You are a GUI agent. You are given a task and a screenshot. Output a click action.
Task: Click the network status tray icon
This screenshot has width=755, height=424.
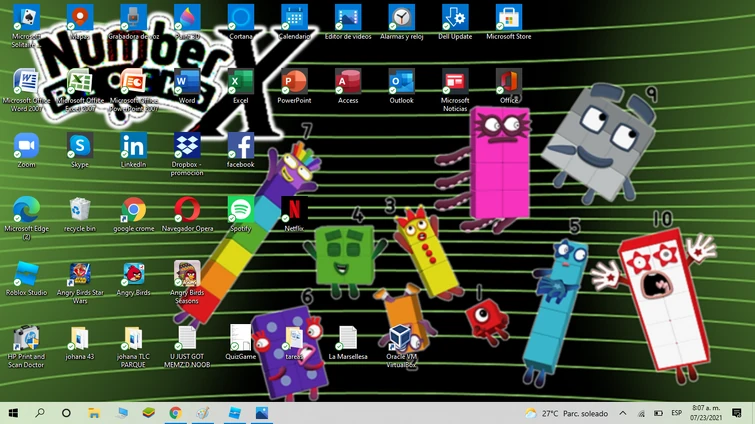tap(641, 413)
